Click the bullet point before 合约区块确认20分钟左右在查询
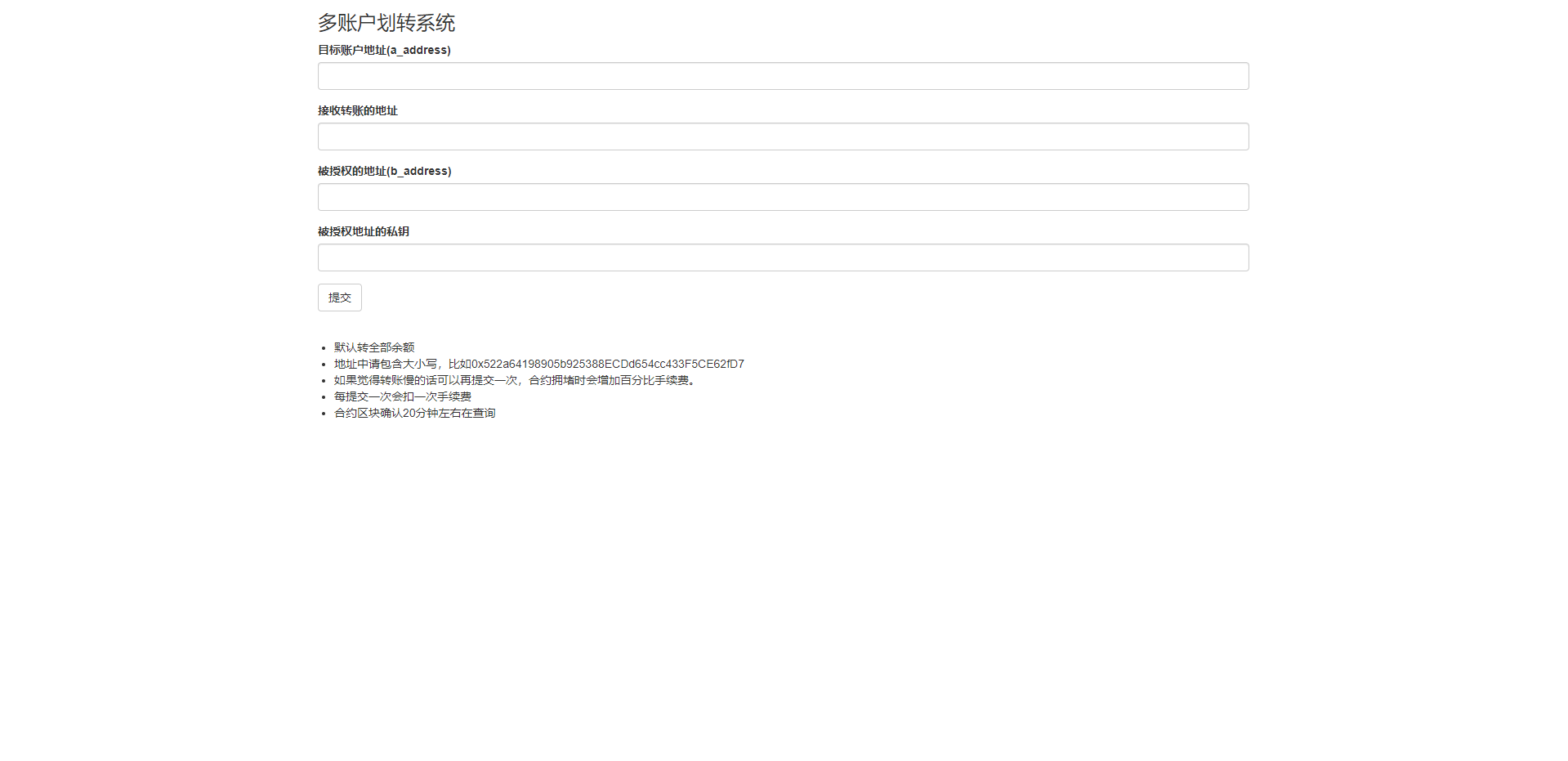This screenshot has width=1568, height=761. coord(324,414)
